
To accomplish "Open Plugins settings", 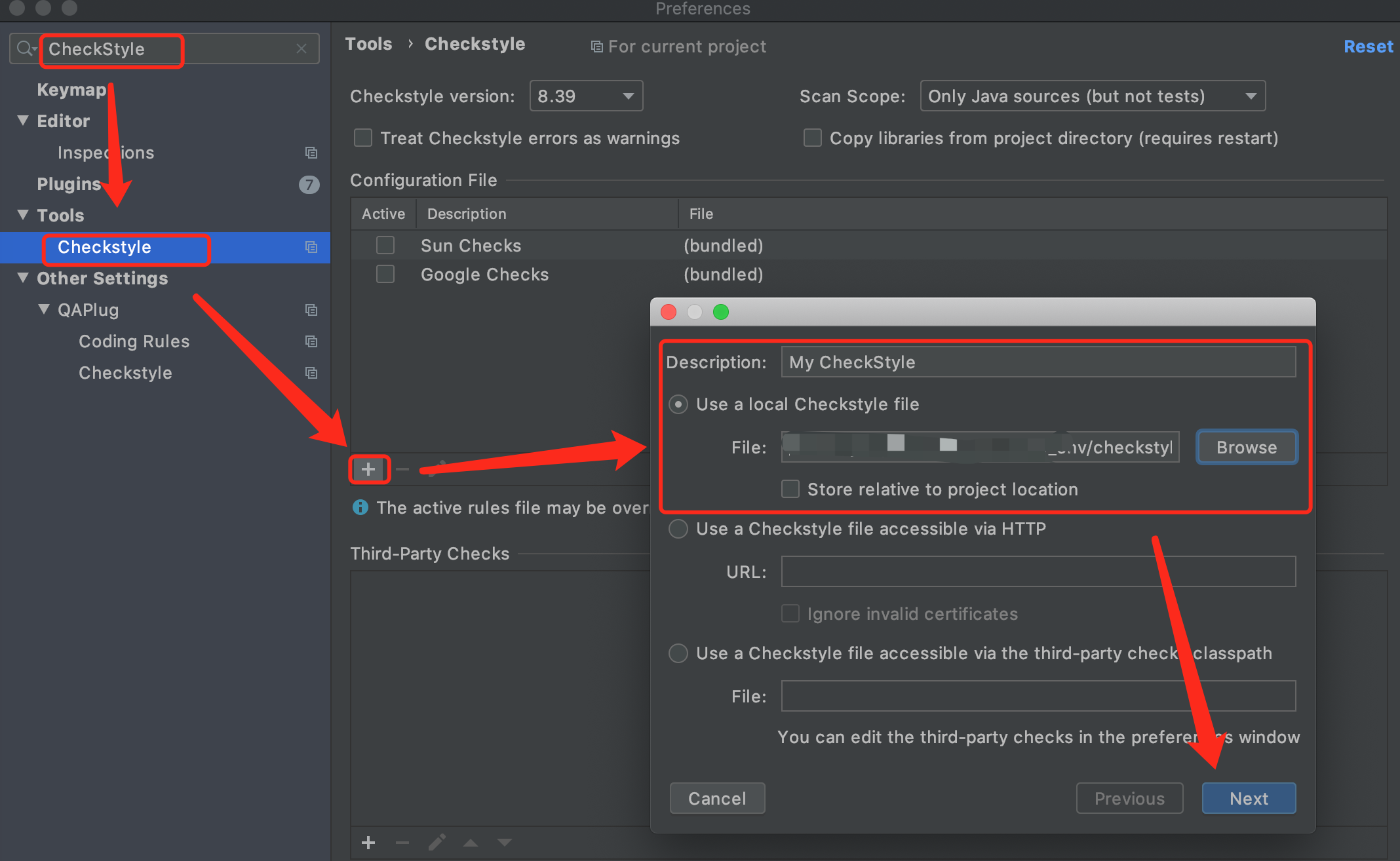I will click(69, 184).
